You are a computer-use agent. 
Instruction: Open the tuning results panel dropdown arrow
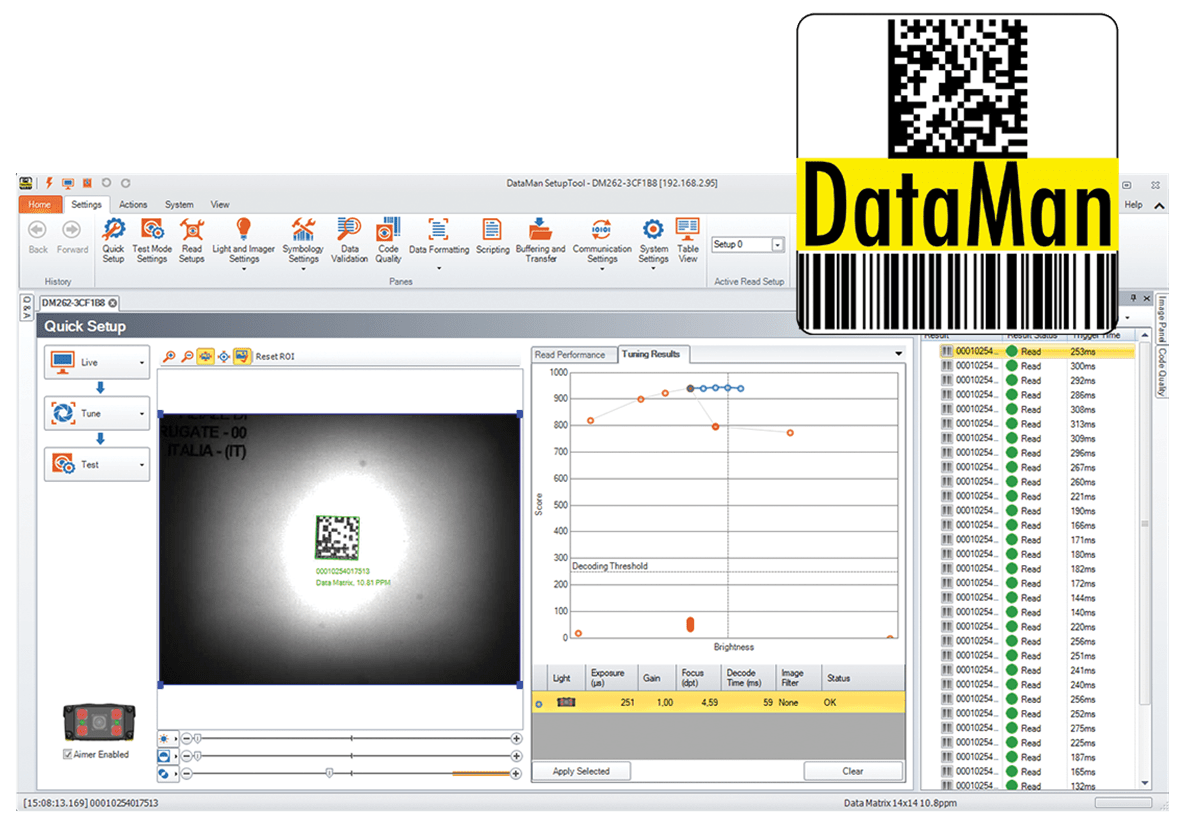point(899,354)
